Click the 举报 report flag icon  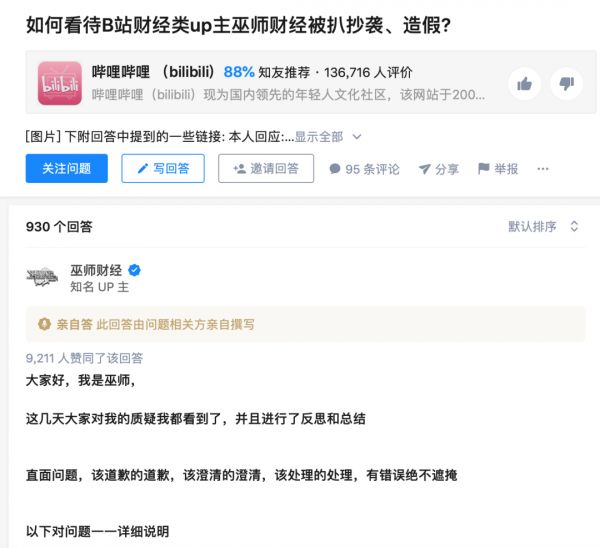click(484, 169)
